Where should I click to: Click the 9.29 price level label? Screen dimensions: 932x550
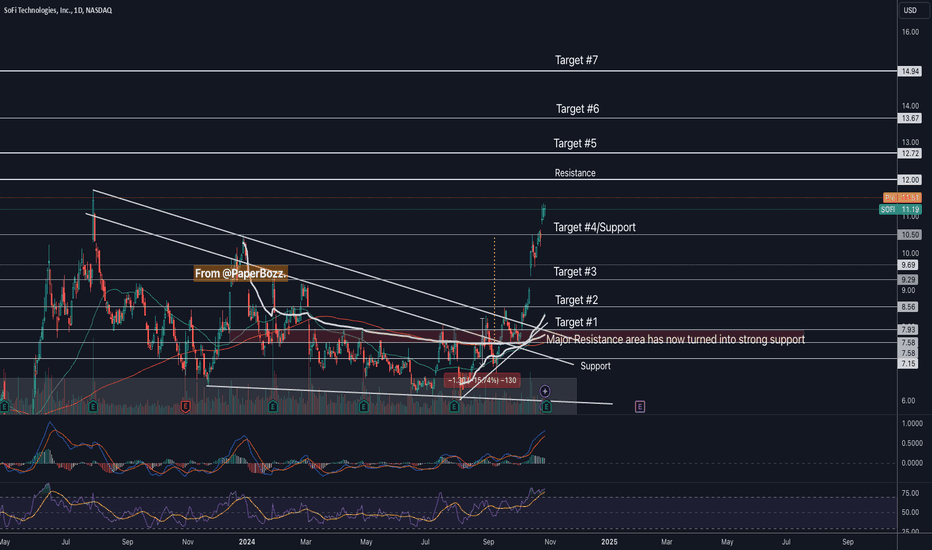coord(908,279)
